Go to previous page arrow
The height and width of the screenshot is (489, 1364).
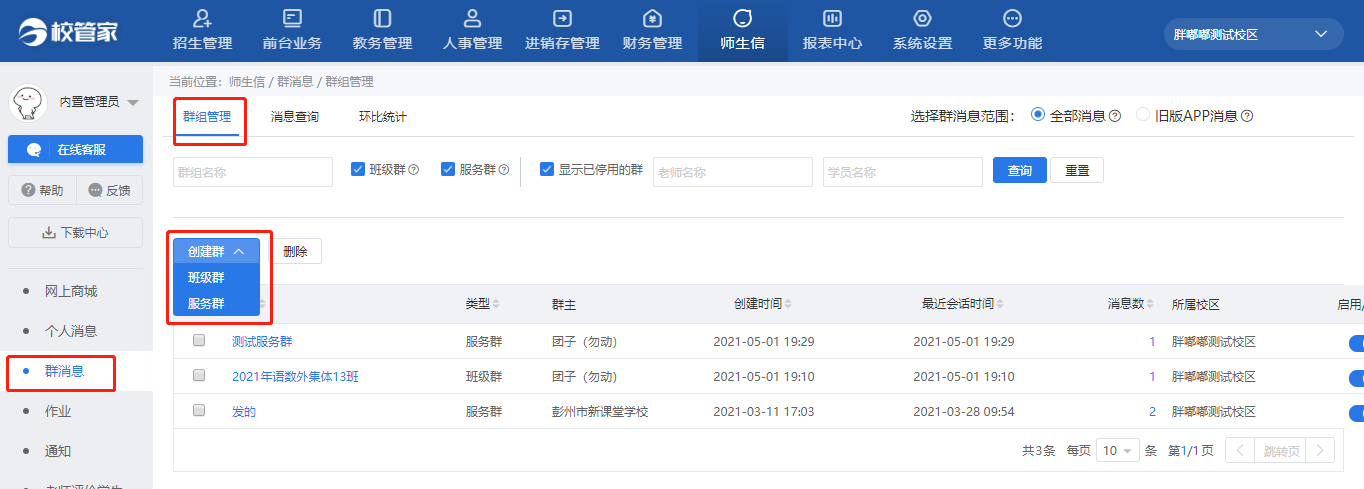coord(1239,450)
